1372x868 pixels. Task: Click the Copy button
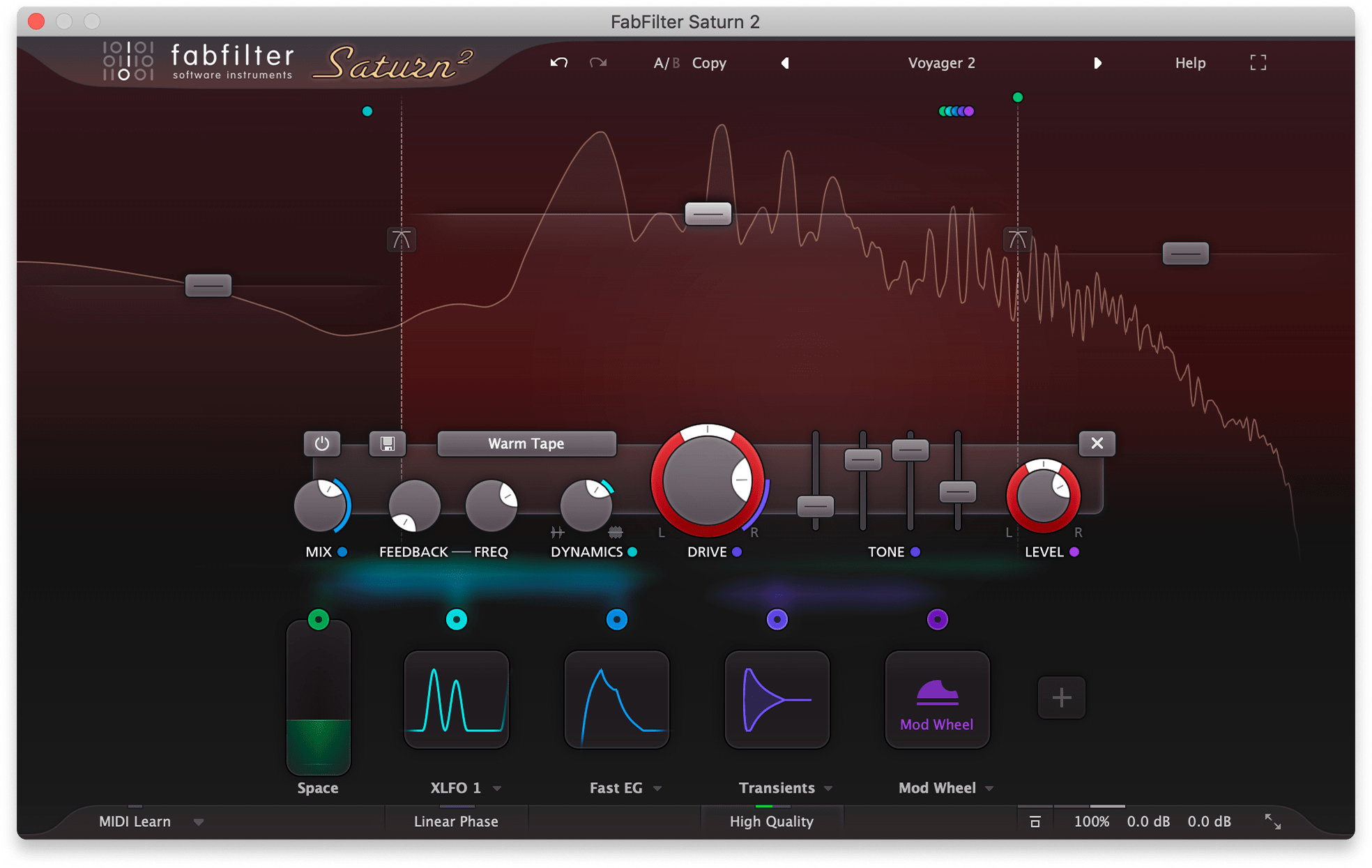tap(709, 63)
